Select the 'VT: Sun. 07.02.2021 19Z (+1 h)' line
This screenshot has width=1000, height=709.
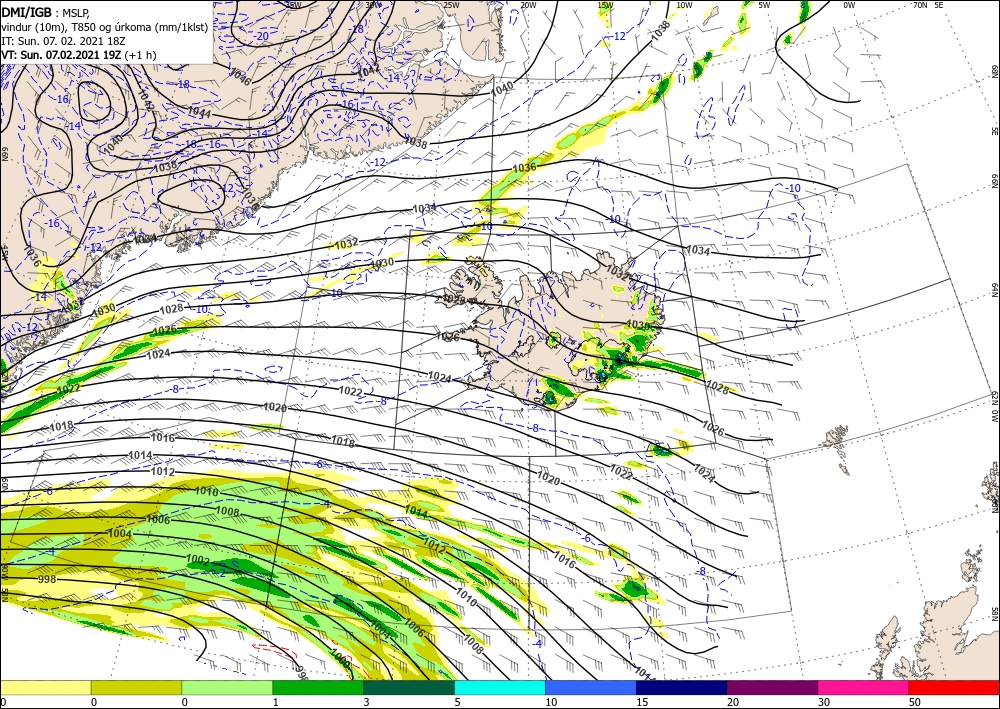pos(78,55)
